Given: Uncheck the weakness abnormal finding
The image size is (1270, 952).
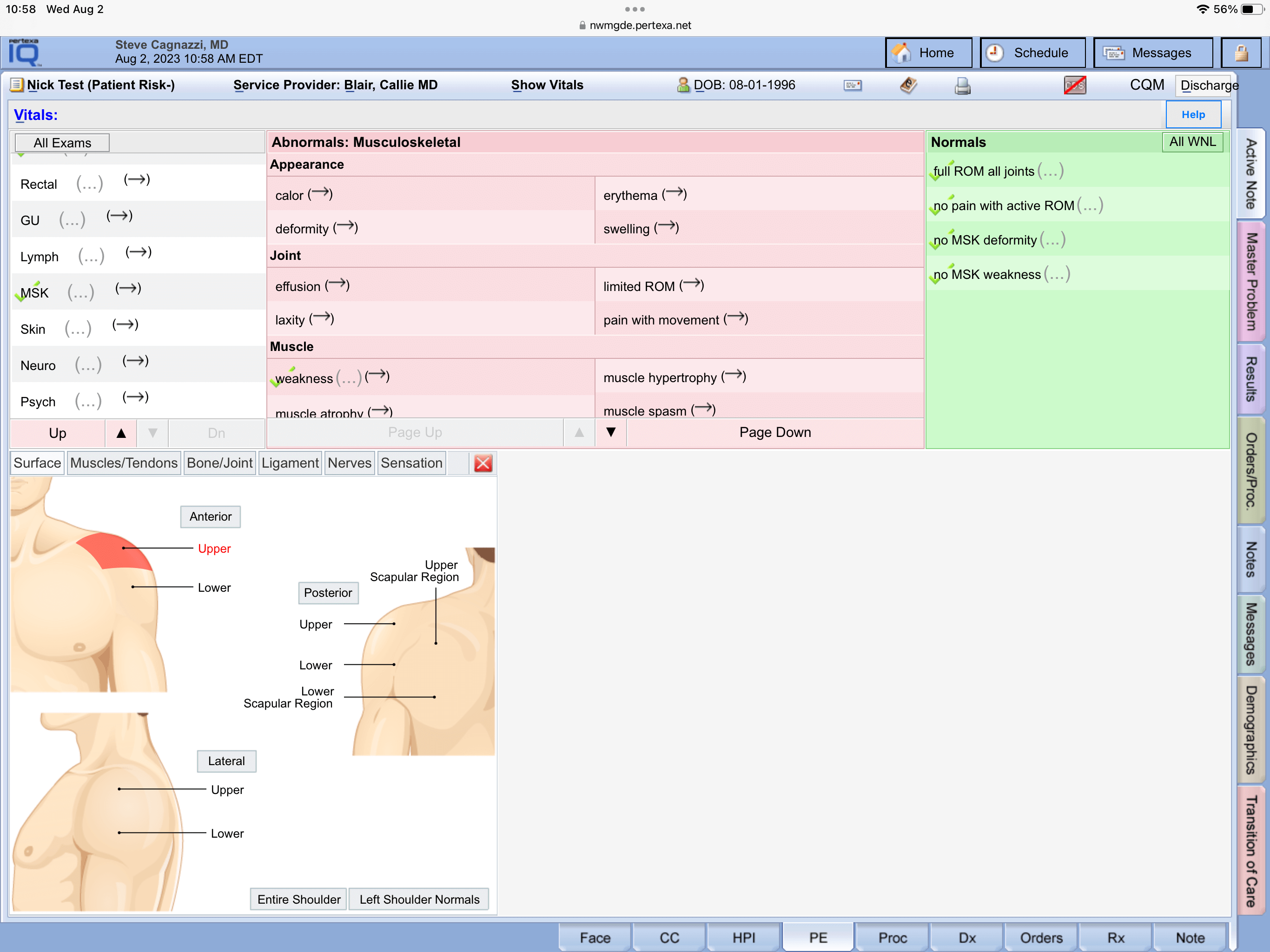Looking at the screenshot, I should 303,378.
